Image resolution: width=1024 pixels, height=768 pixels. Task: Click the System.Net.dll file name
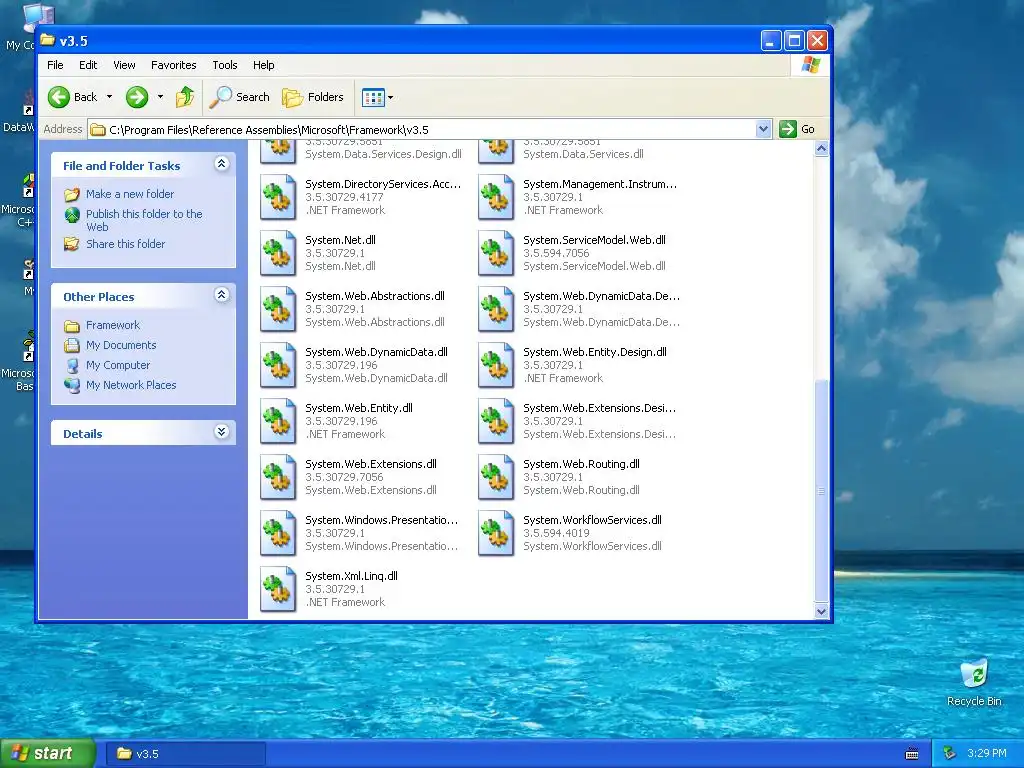point(340,240)
